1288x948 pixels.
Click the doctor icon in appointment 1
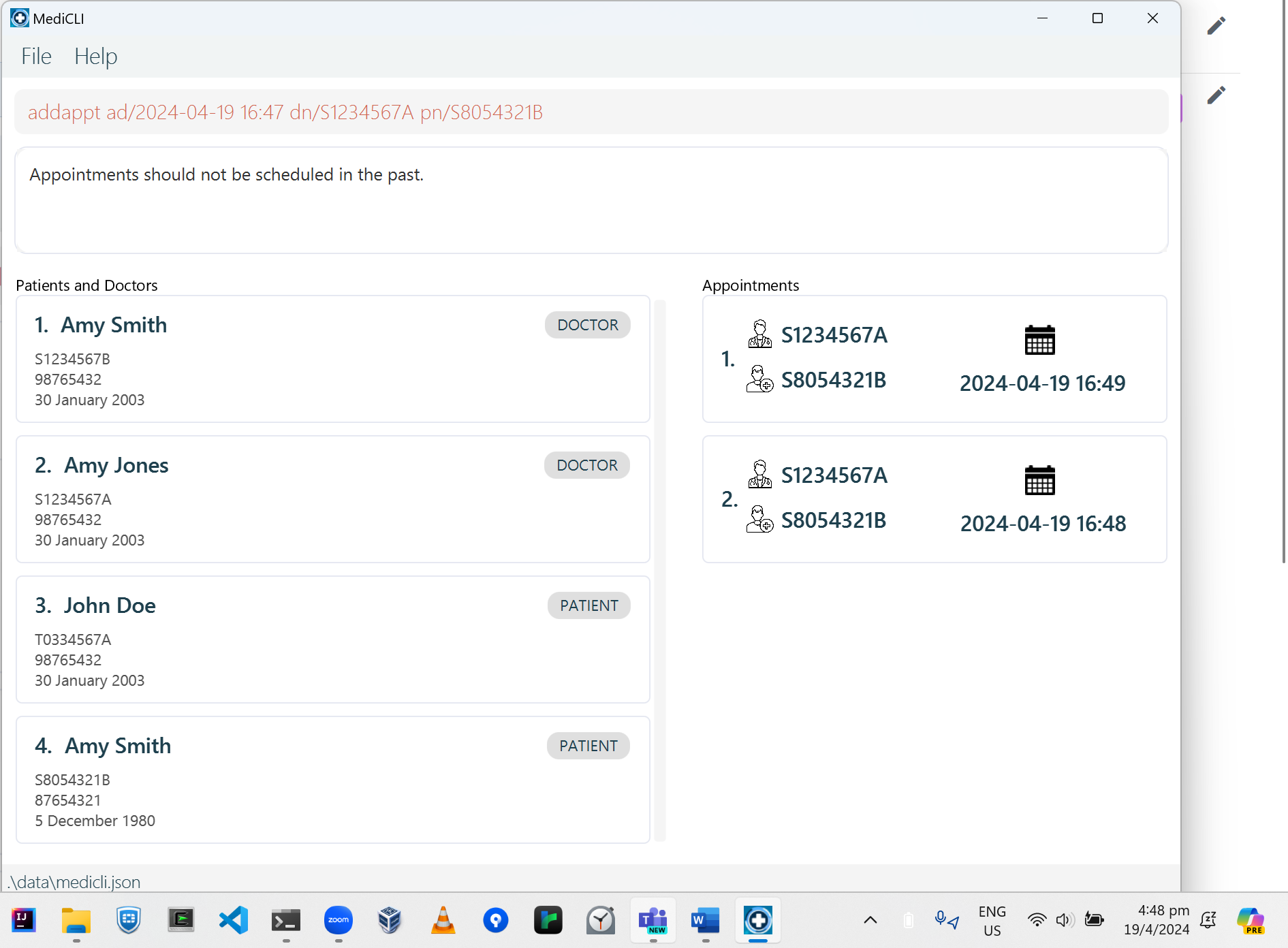(759, 334)
